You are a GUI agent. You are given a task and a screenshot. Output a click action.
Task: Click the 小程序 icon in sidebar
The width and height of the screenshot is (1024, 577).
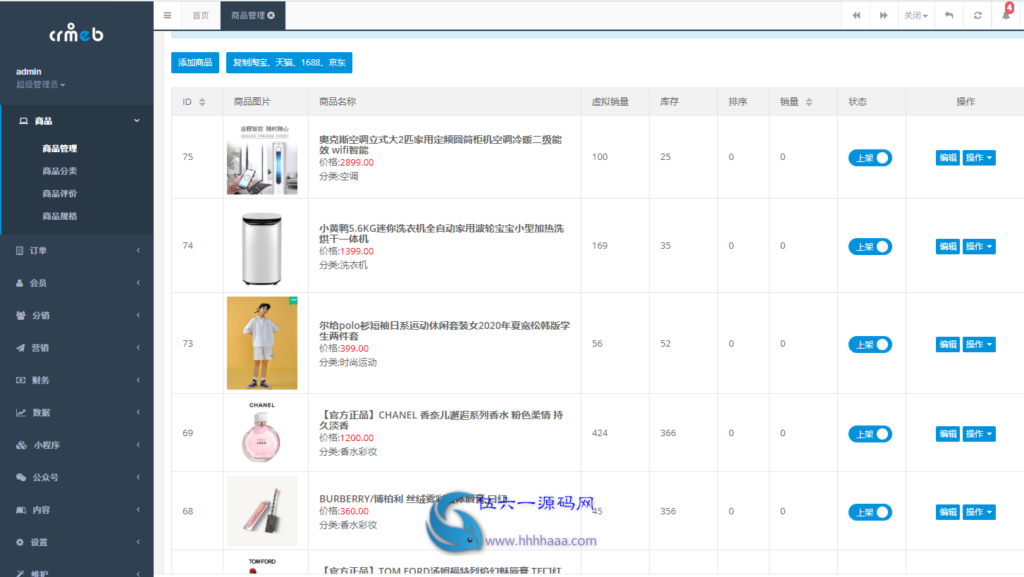(22, 445)
